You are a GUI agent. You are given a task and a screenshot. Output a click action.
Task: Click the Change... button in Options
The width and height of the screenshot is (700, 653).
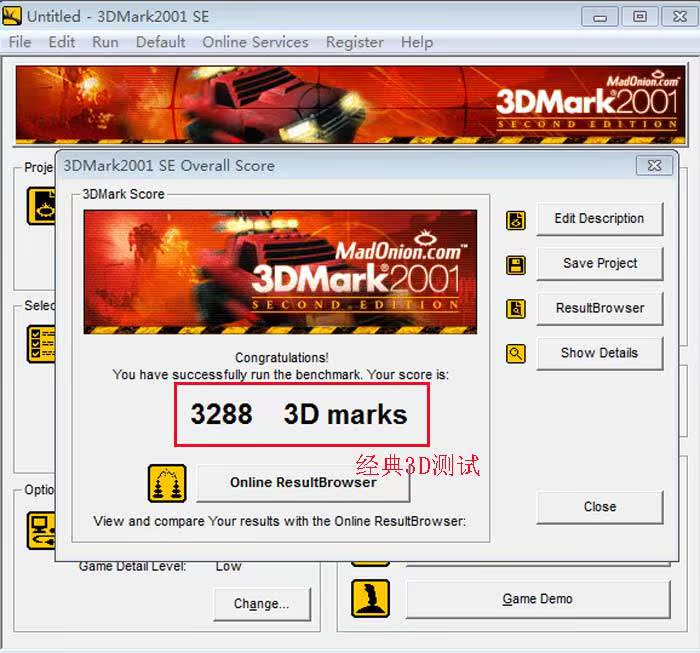pyautogui.click(x=262, y=604)
